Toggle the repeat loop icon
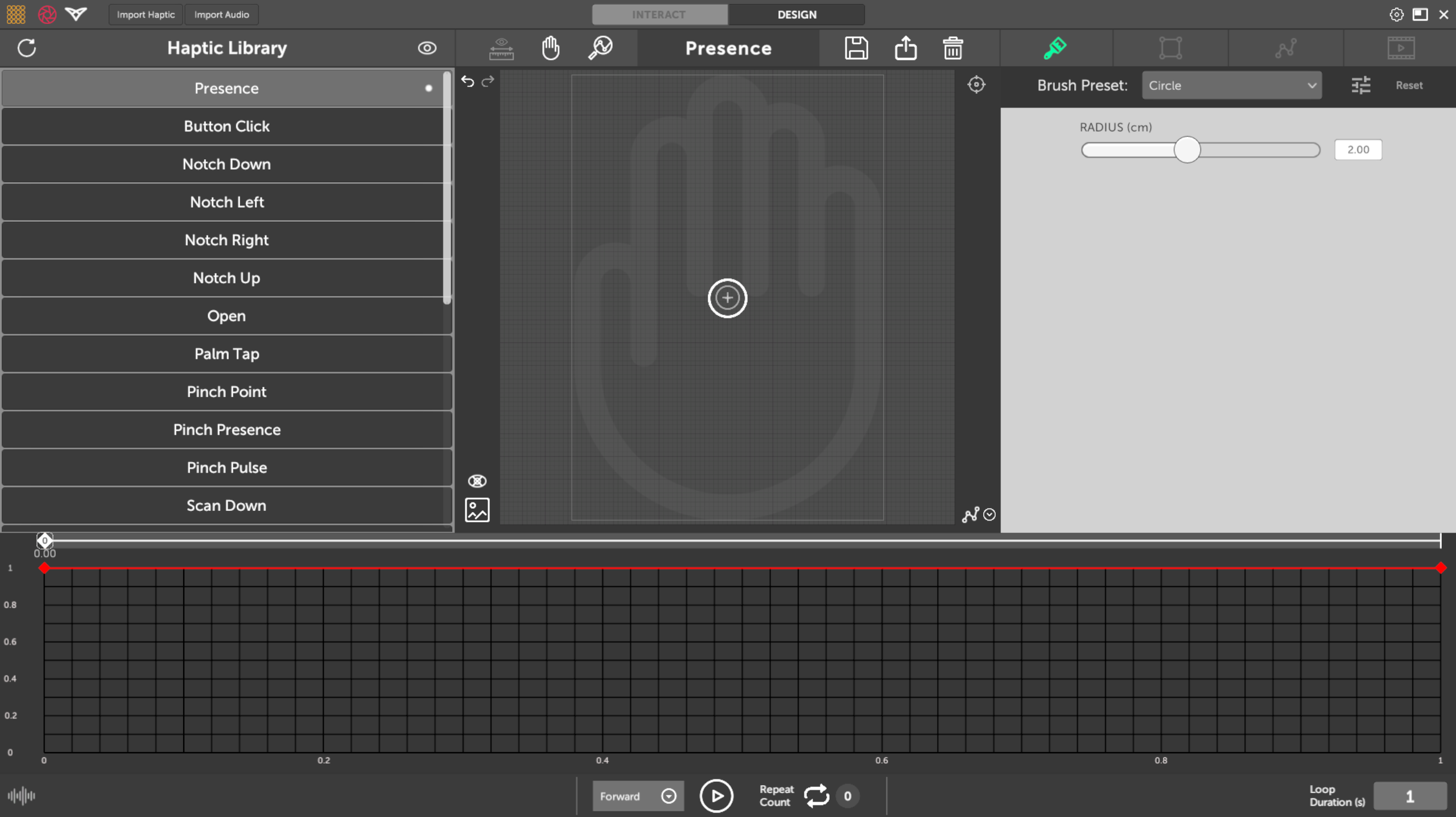This screenshot has height=817, width=1456. (x=816, y=796)
